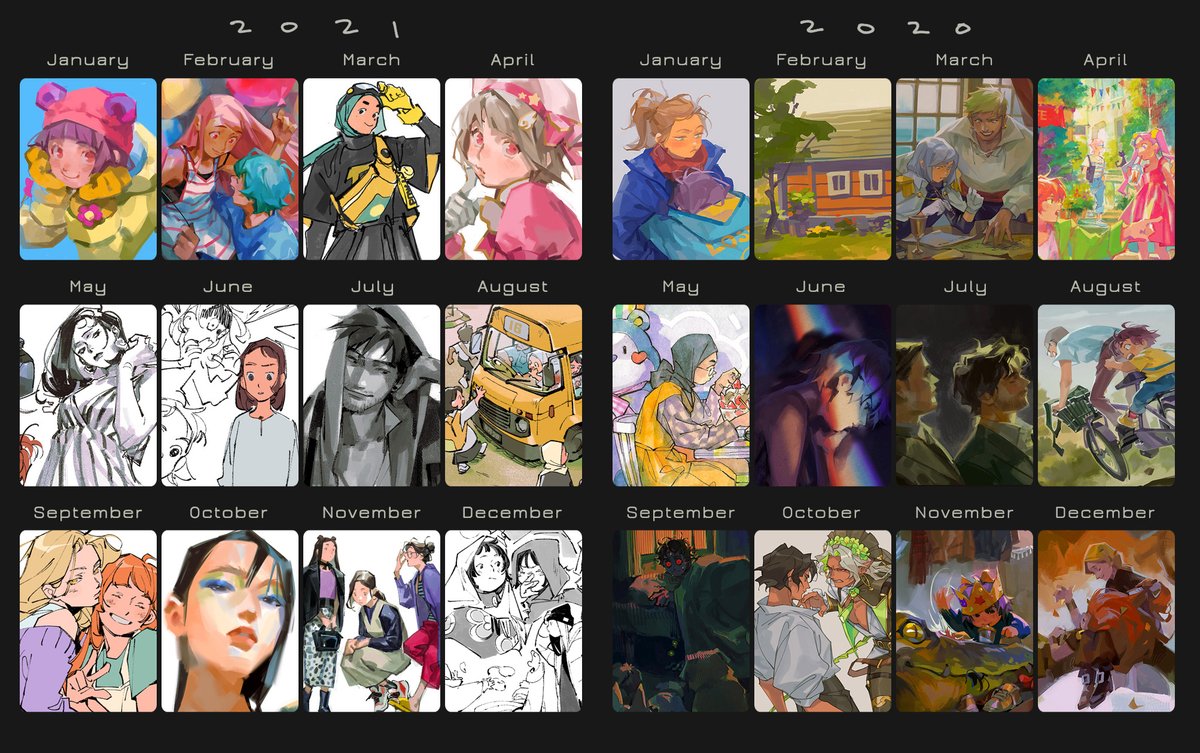1200x753 pixels.
Task: Click the May label under 2020
Action: click(680, 287)
